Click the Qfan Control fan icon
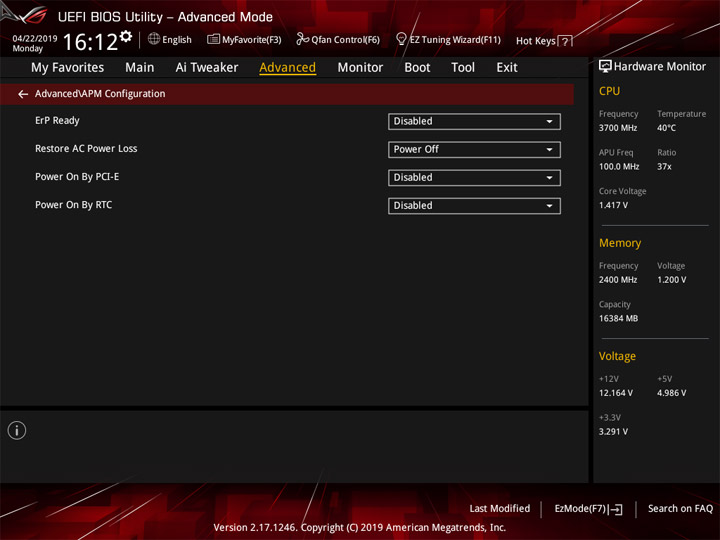The image size is (720, 540). coord(302,39)
